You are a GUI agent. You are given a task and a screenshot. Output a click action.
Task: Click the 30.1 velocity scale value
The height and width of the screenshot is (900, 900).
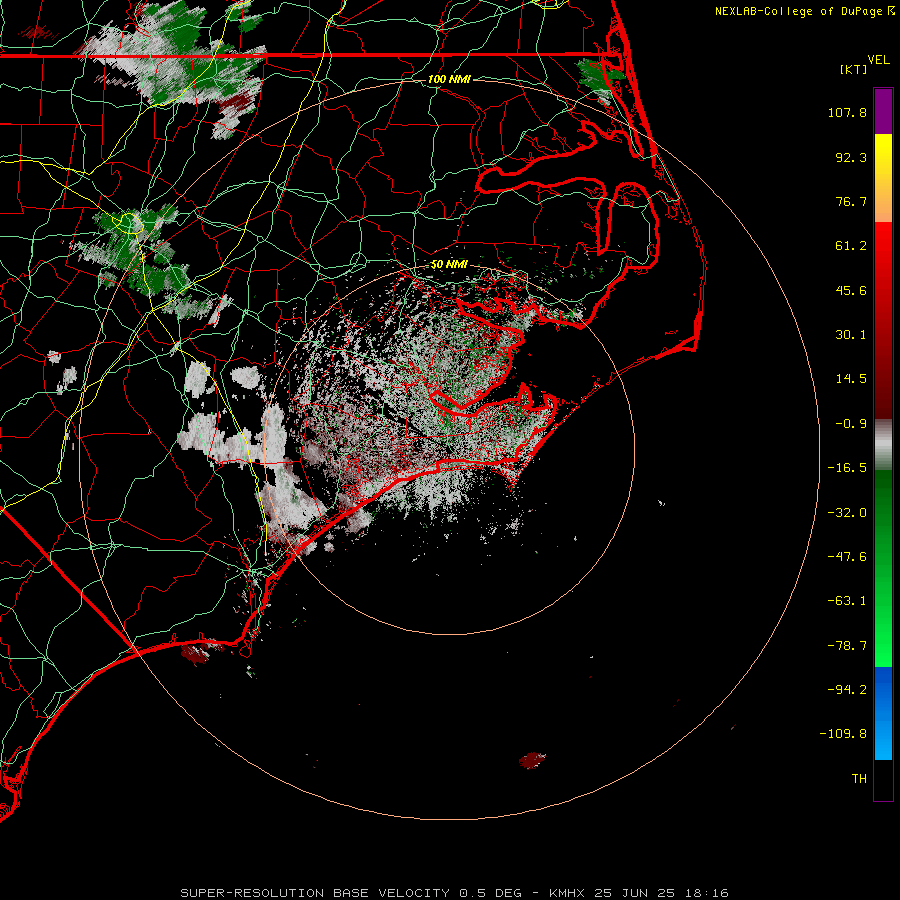point(851,335)
